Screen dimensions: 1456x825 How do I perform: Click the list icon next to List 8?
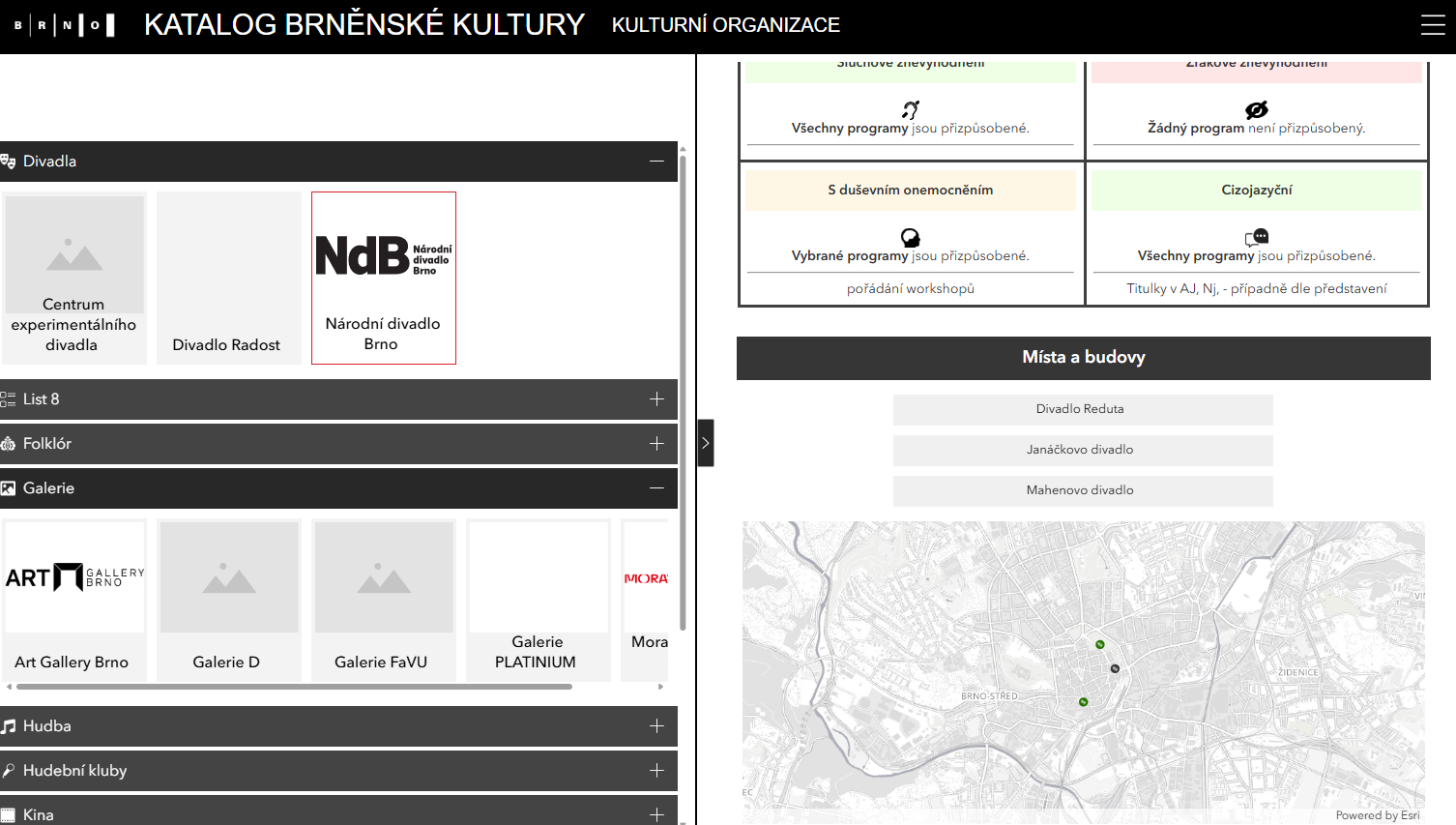(x=11, y=398)
